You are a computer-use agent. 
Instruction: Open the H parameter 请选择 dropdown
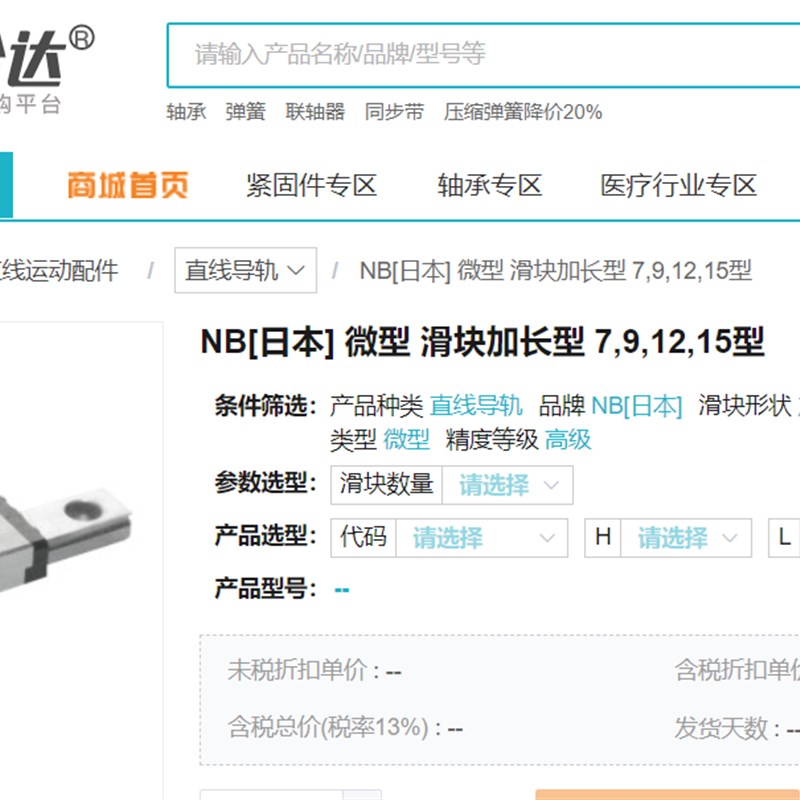tap(686, 538)
